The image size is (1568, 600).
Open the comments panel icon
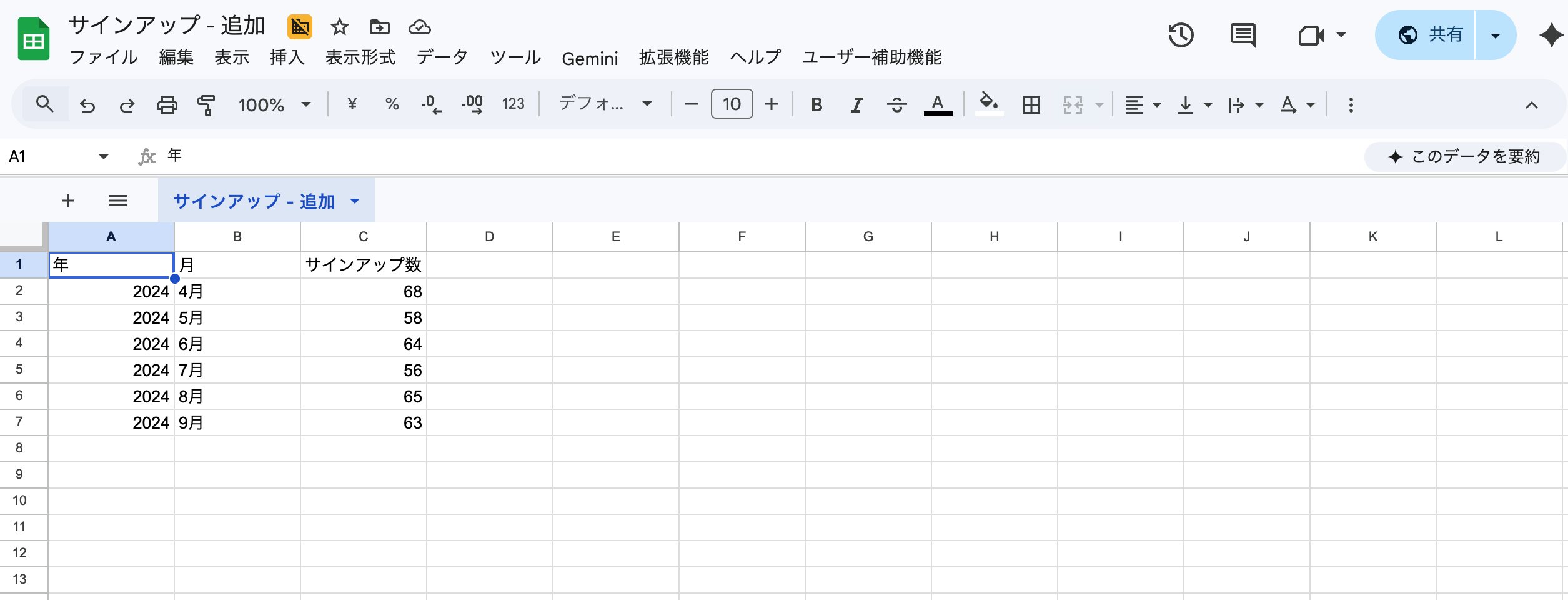click(1243, 36)
